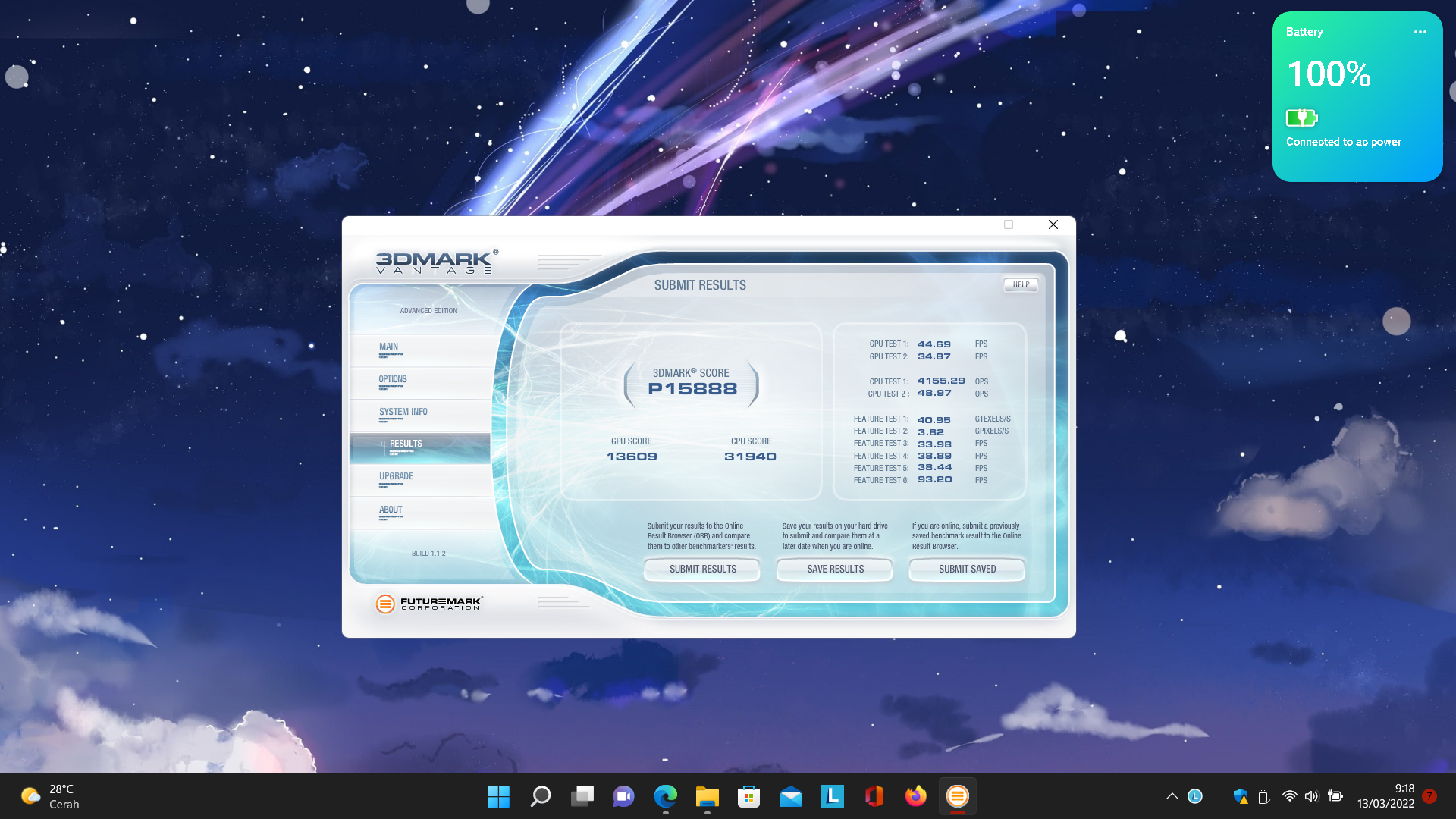
Task: Launch Teams Chat from taskbar
Action: tap(623, 796)
